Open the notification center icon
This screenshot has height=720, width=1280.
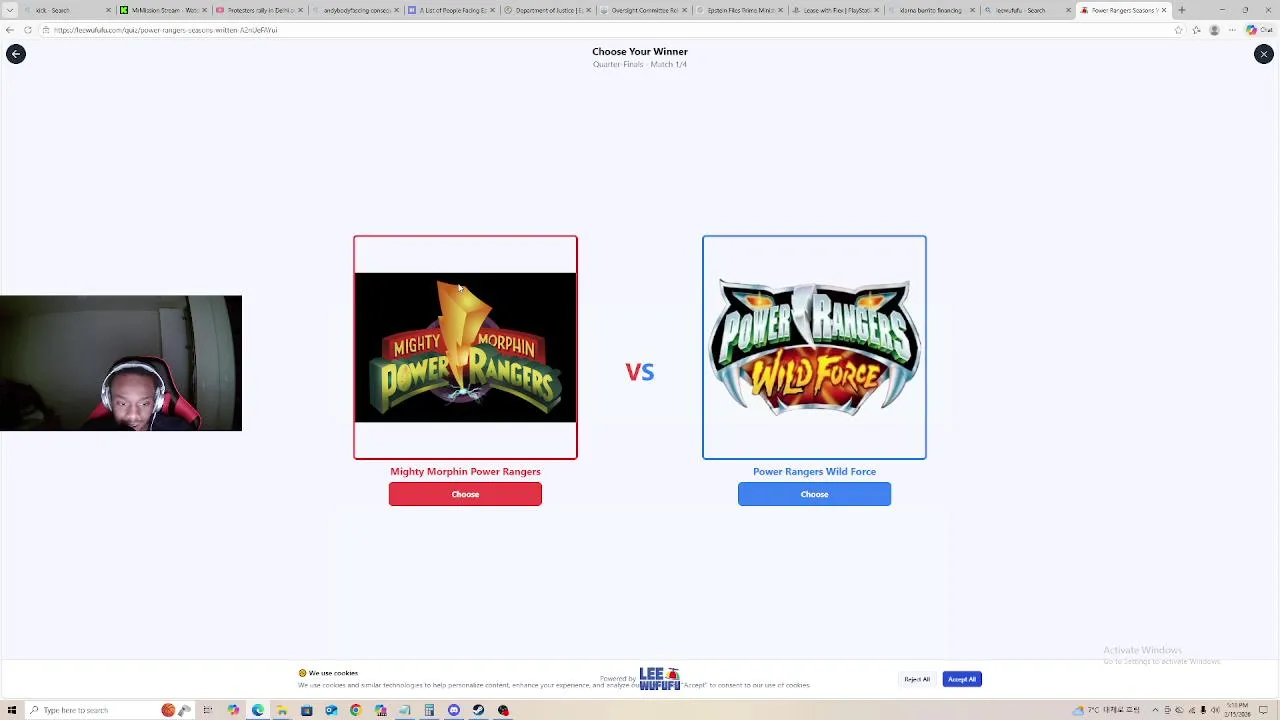tap(1263, 710)
